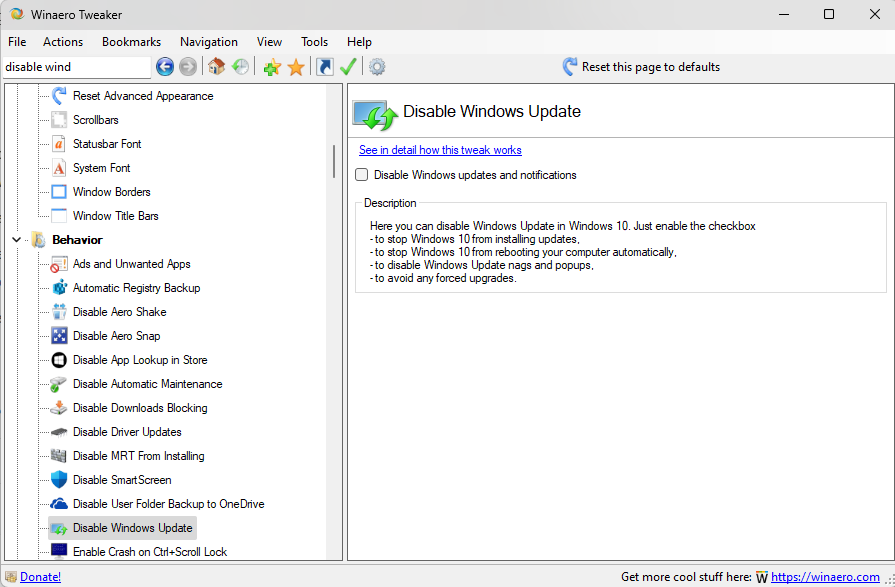Open the Navigation menu
This screenshot has height=587, width=895.
[x=209, y=42]
